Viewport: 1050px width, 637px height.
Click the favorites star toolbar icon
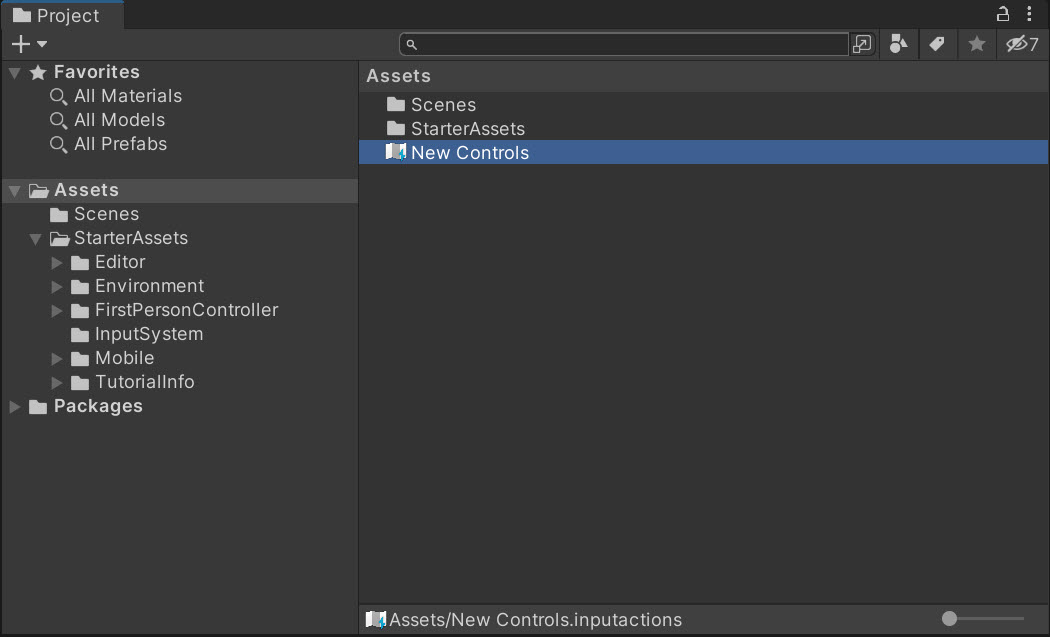(976, 44)
